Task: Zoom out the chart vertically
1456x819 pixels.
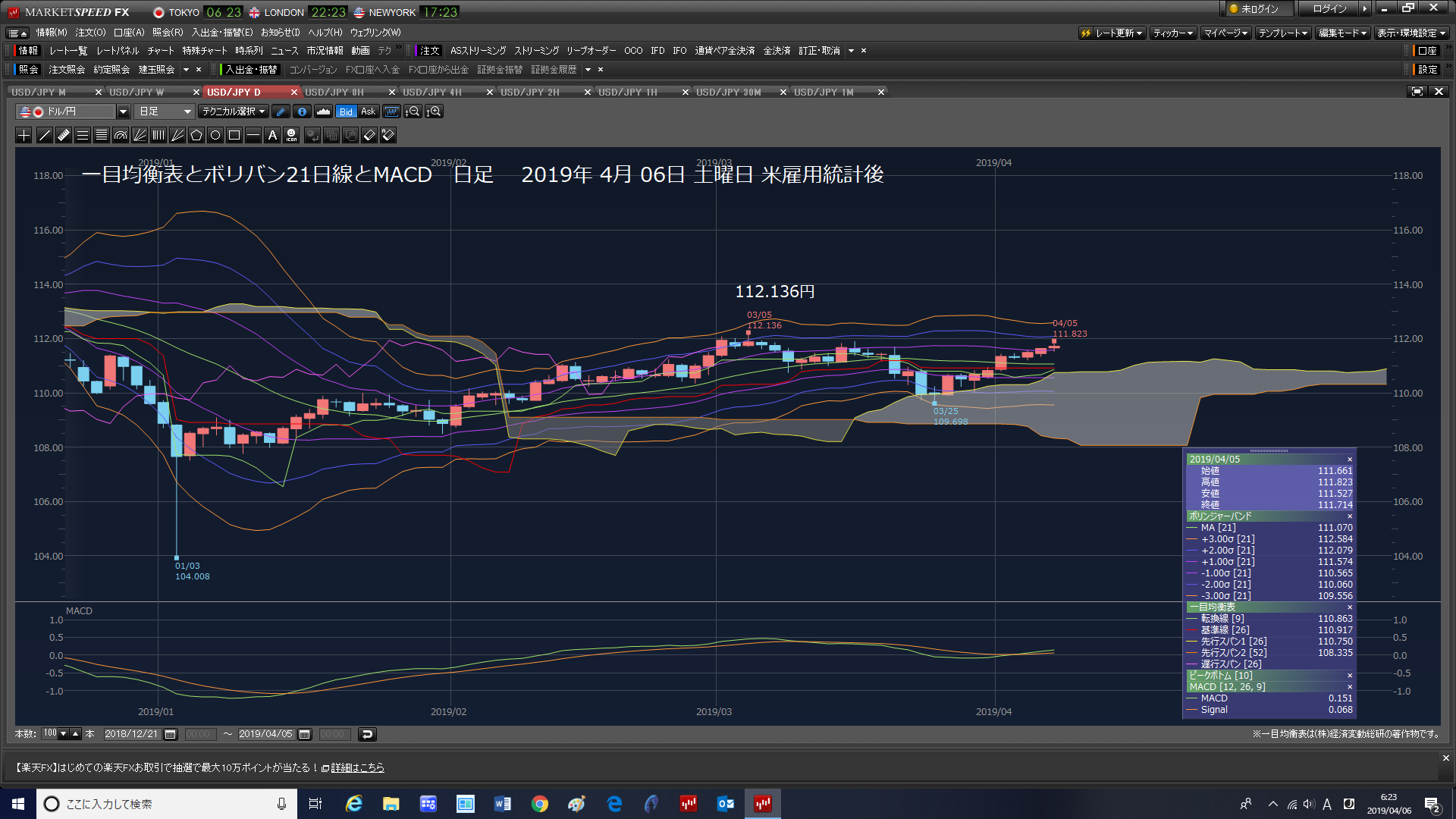Action: 413,111
